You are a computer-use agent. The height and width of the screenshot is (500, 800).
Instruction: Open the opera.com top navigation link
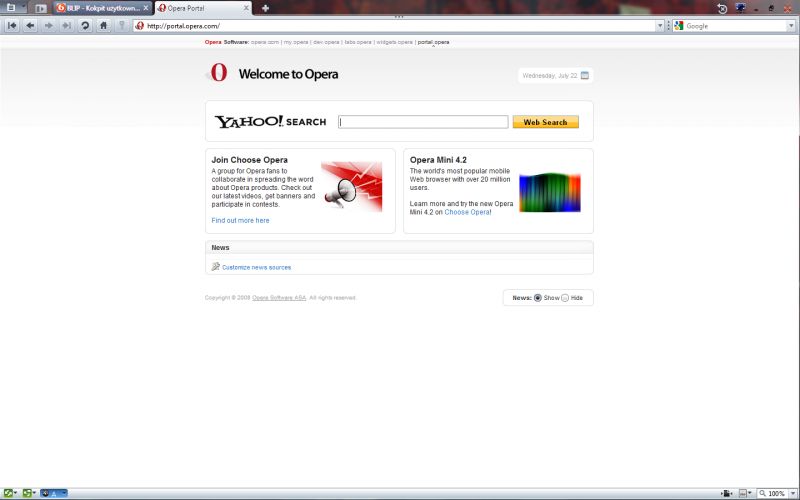click(x=265, y=42)
